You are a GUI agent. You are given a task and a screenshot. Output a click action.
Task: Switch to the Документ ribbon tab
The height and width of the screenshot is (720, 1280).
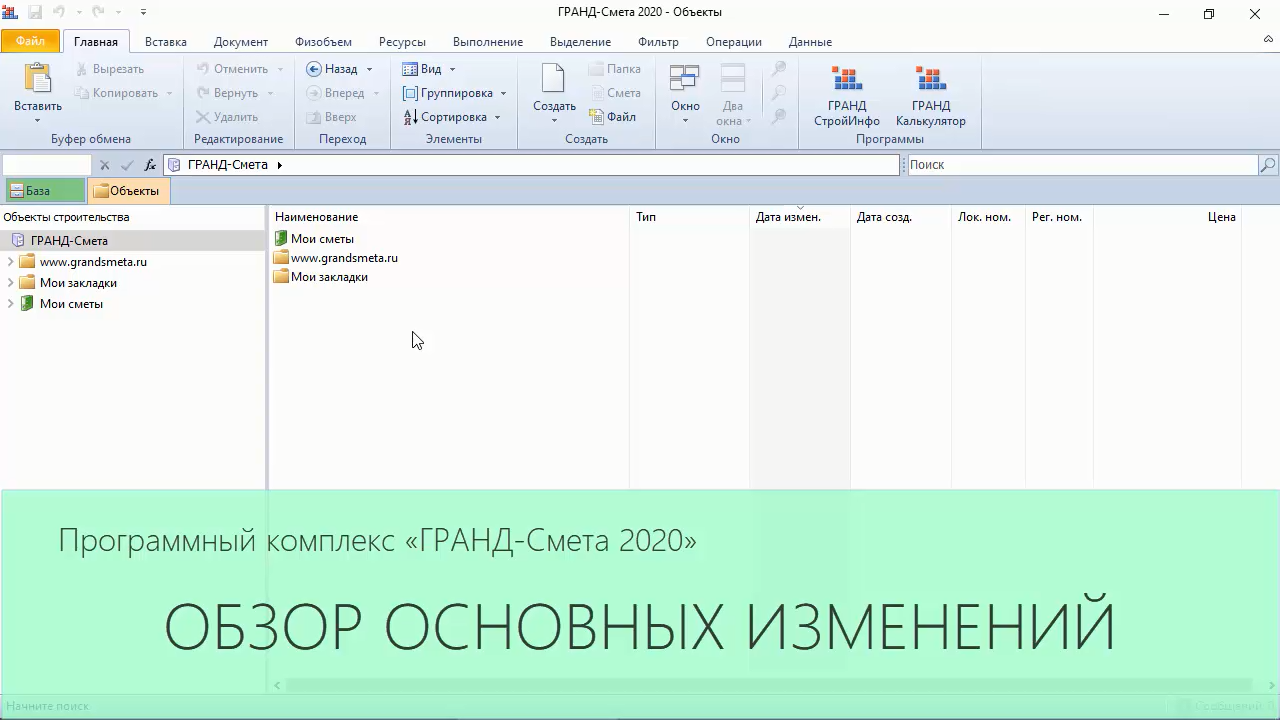coord(241,42)
